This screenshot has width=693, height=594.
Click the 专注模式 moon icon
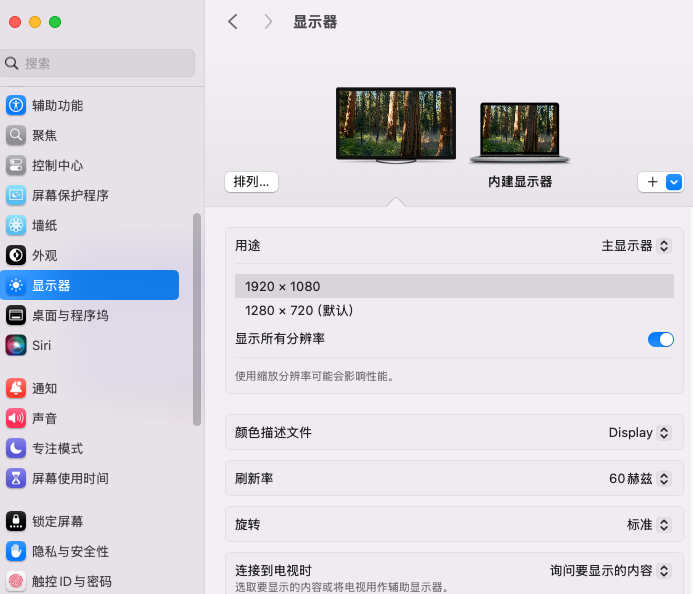[16, 448]
